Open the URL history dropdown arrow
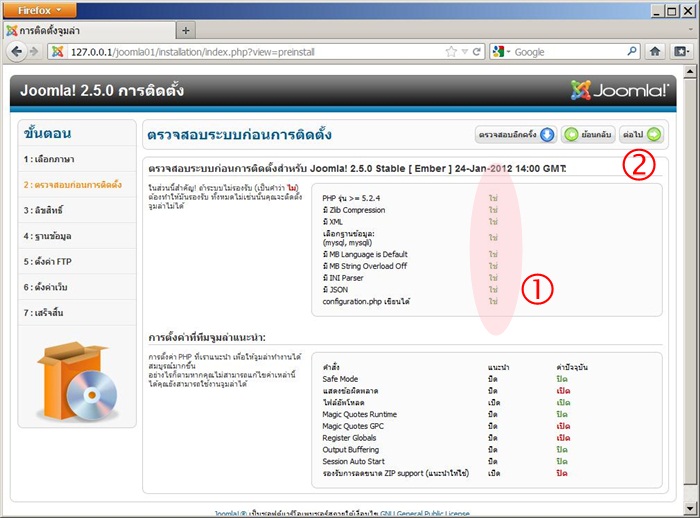 click(464, 52)
